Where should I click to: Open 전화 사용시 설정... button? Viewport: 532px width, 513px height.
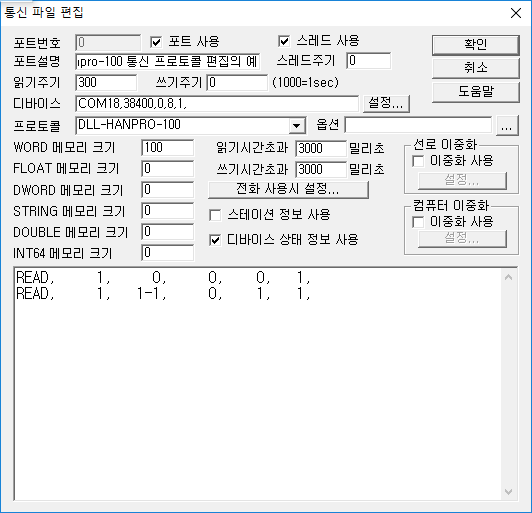pos(288,189)
